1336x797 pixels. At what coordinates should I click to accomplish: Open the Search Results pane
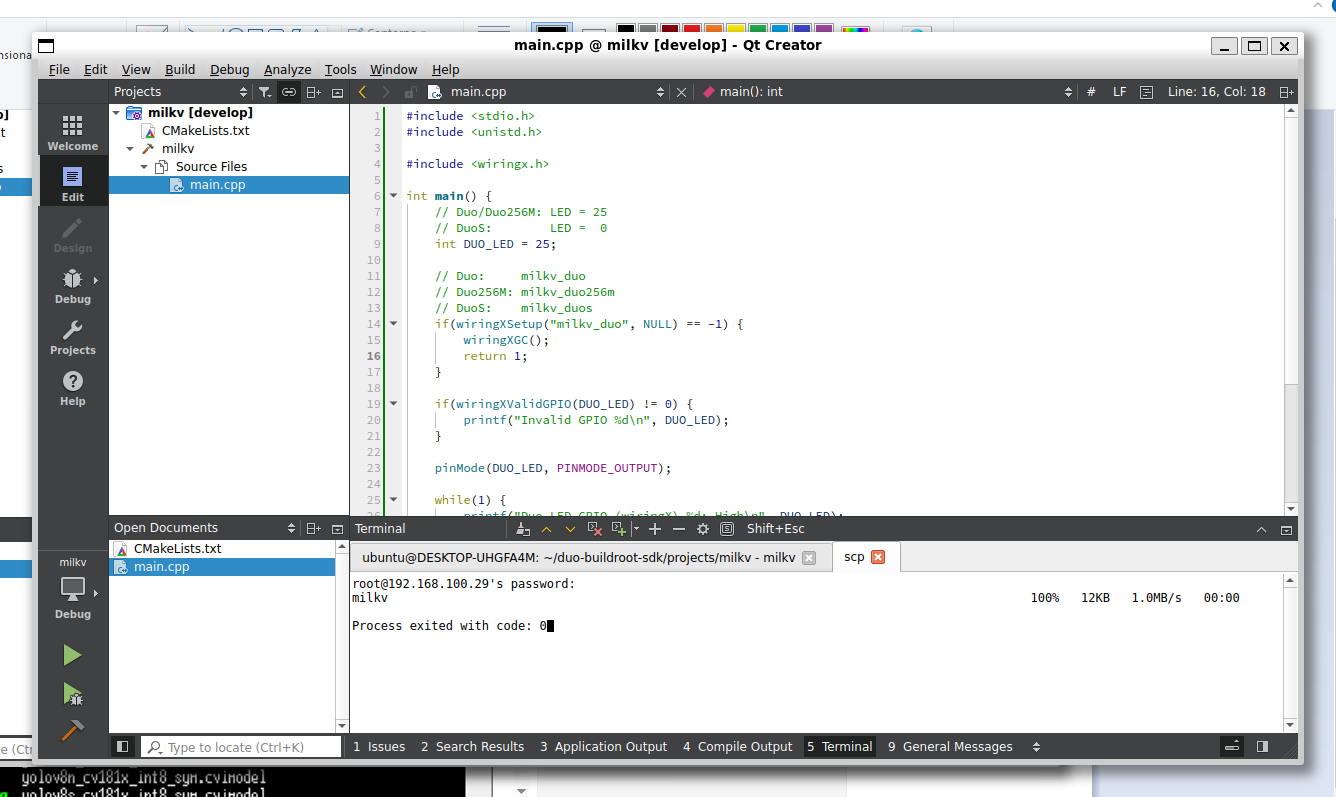[472, 747]
